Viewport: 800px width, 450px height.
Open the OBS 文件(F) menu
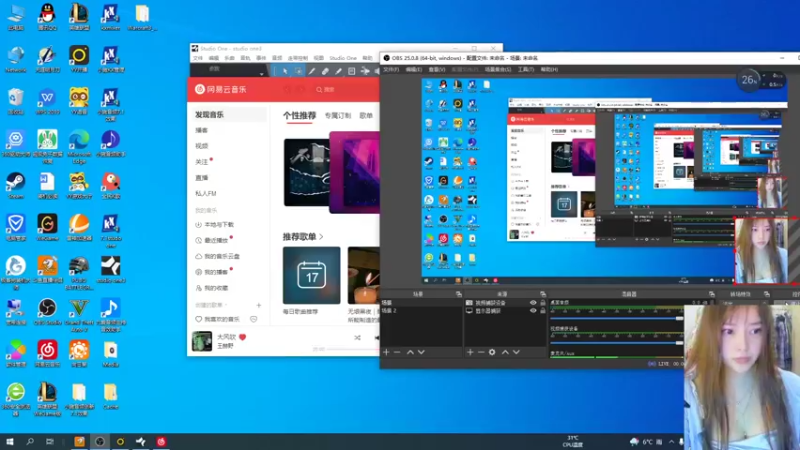pyautogui.click(x=391, y=69)
